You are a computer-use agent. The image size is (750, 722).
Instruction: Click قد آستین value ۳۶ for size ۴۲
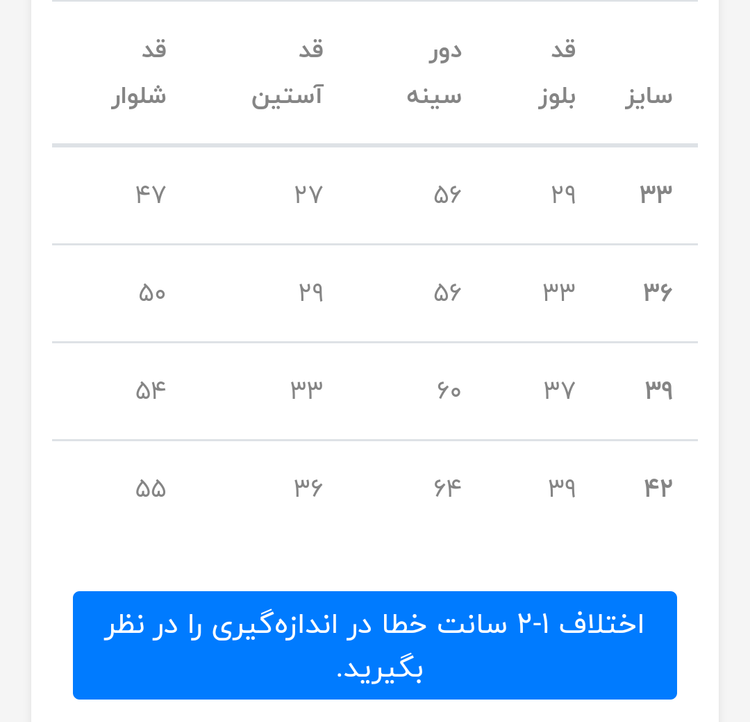pyautogui.click(x=308, y=488)
